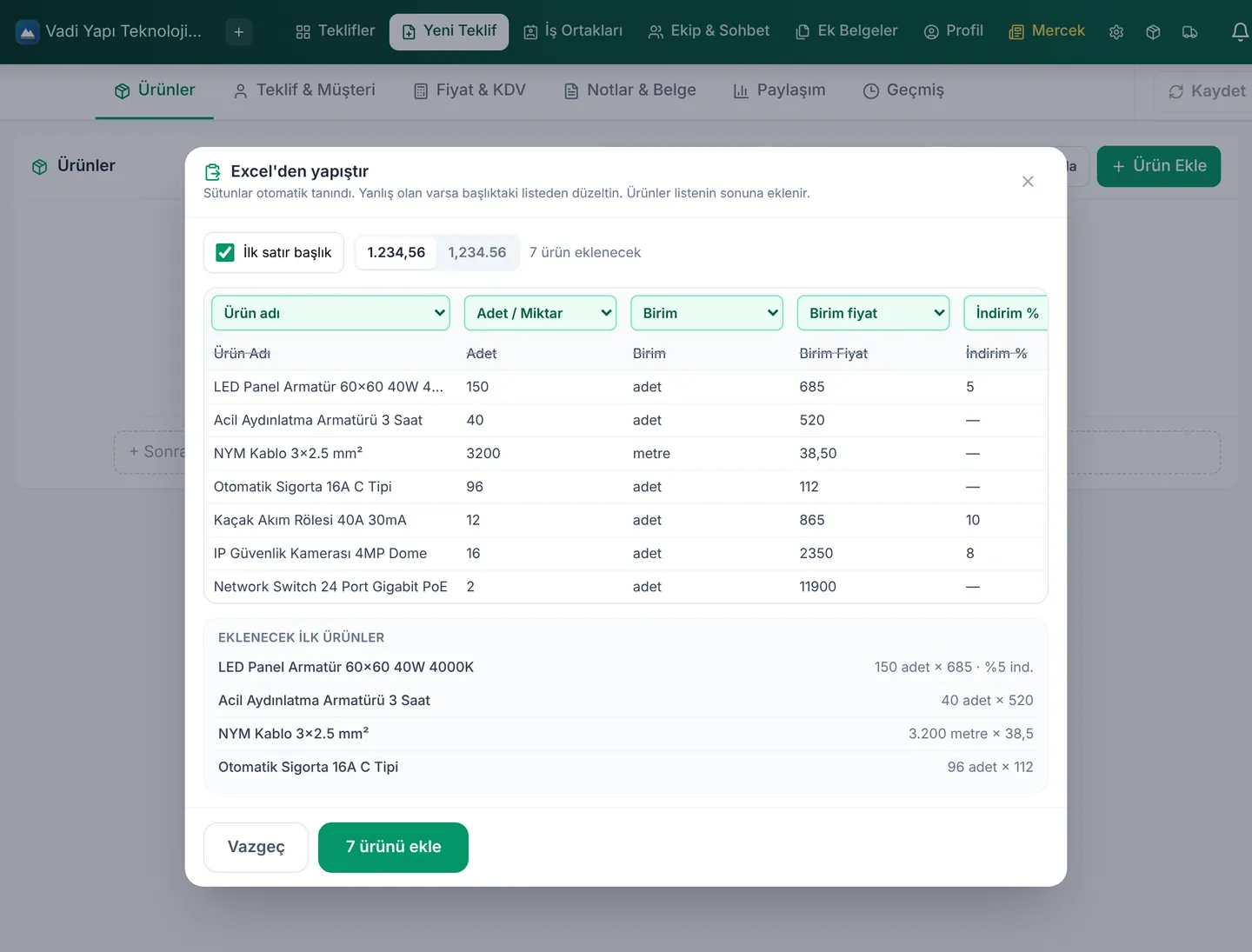Click the quantity value 3200
Viewport: 1252px width, 952px height.
tap(483, 453)
